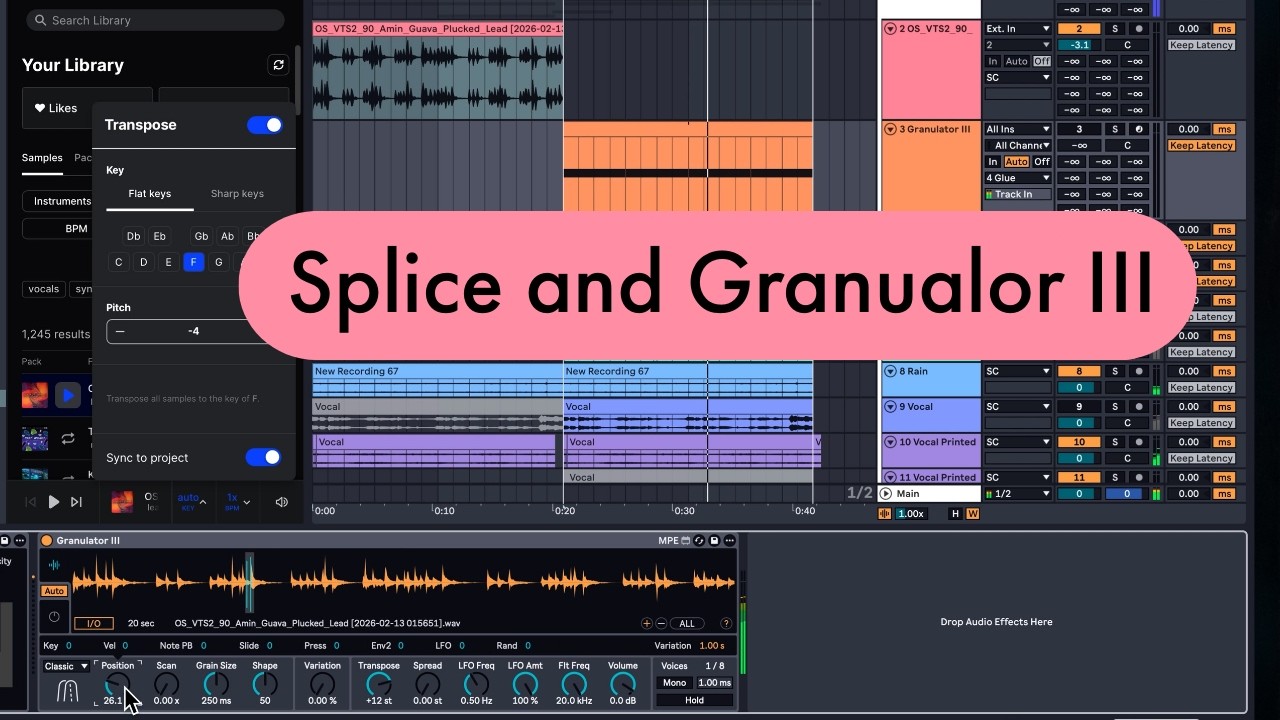The width and height of the screenshot is (1280, 720).
Task: Open the Ext. In input dropdown
Action: point(1018,29)
